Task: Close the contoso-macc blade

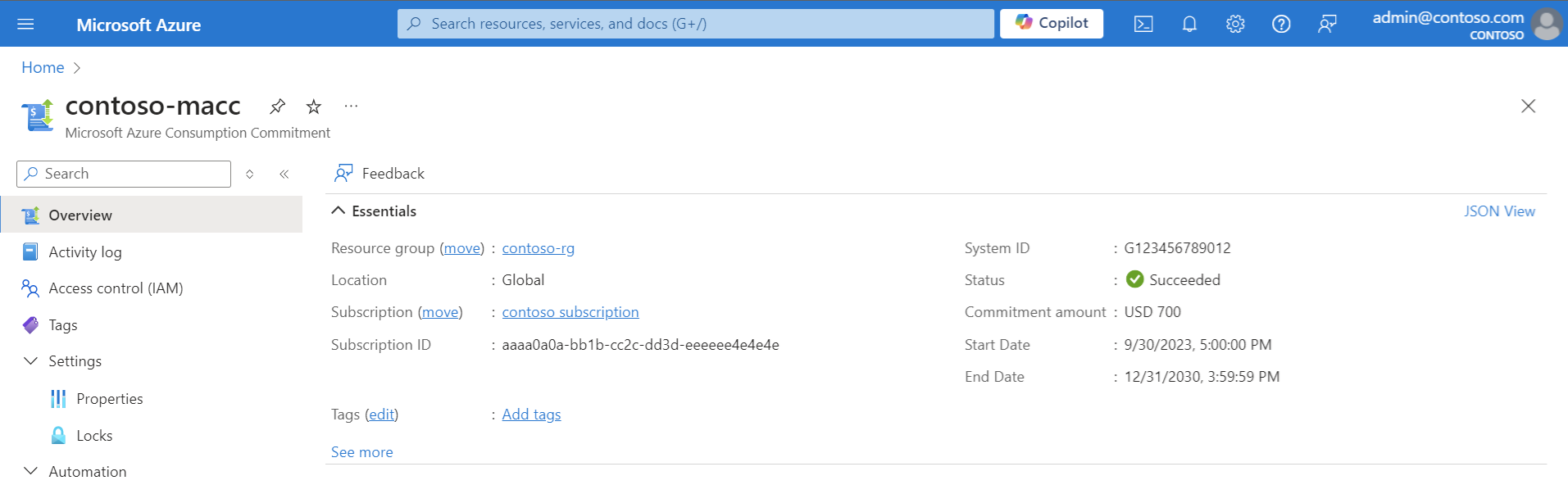Action: [x=1528, y=106]
